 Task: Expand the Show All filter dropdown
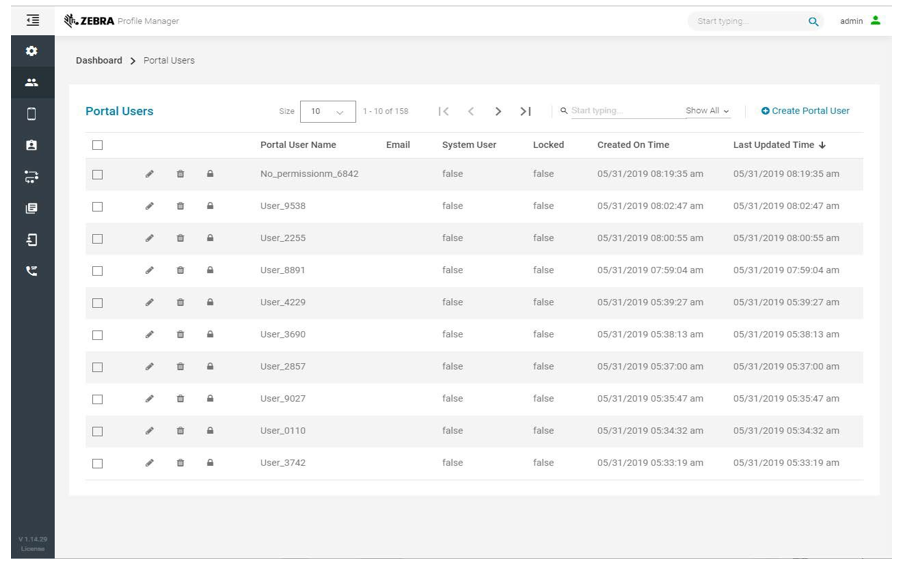tap(707, 111)
